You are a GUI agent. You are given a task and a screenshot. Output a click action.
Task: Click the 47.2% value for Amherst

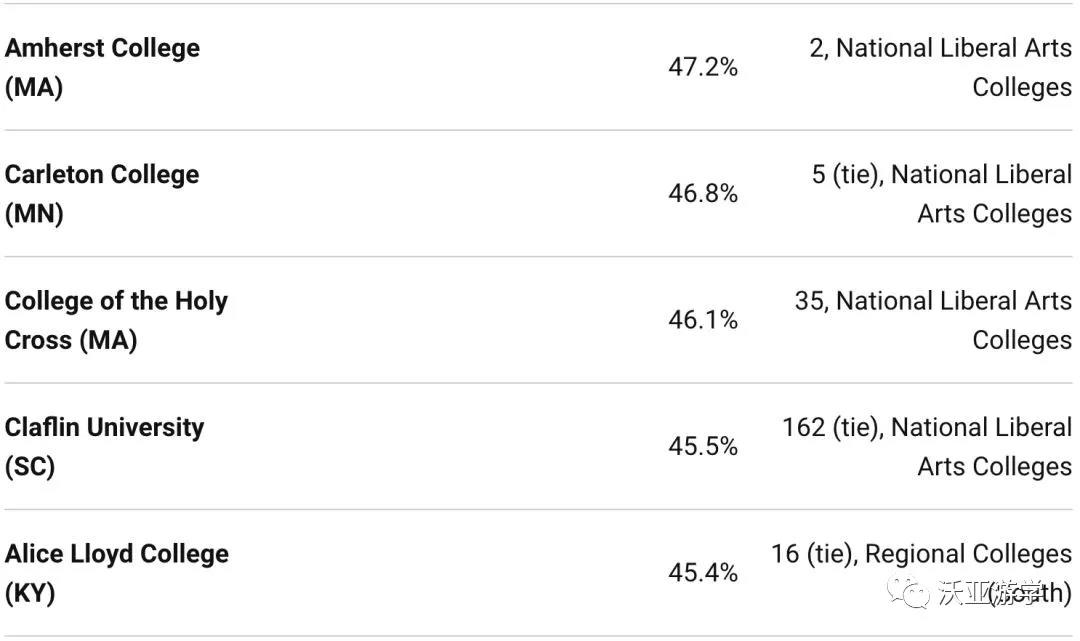(703, 67)
